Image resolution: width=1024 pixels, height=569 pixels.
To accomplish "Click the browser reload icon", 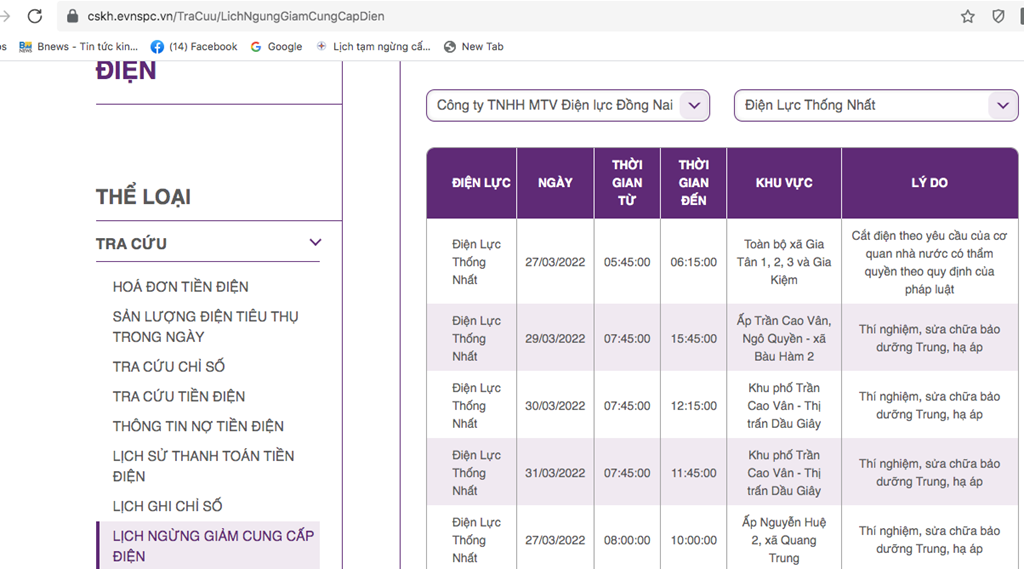I will coord(35,16).
